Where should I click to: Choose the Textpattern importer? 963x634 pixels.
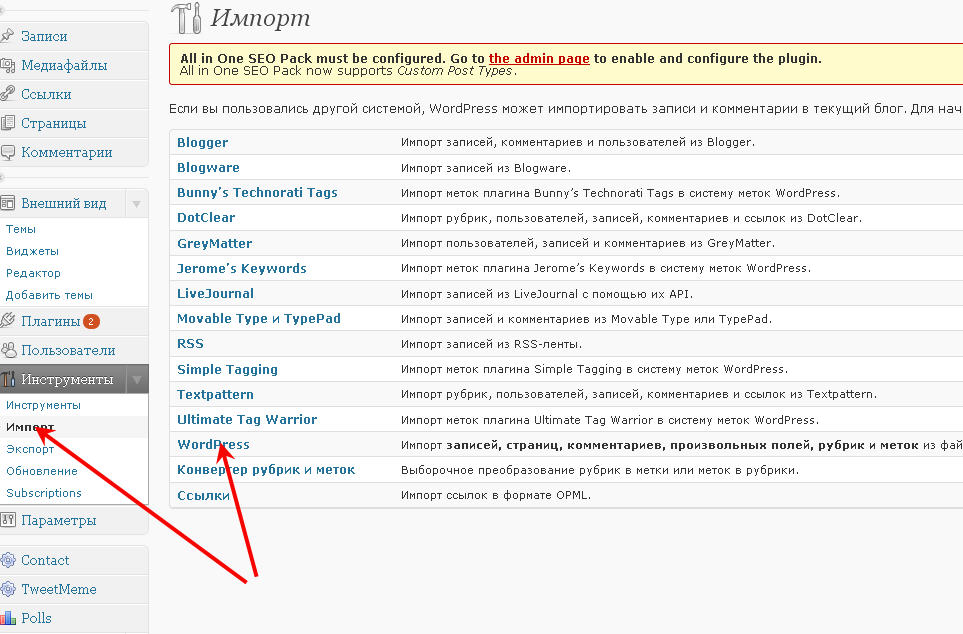[215, 394]
